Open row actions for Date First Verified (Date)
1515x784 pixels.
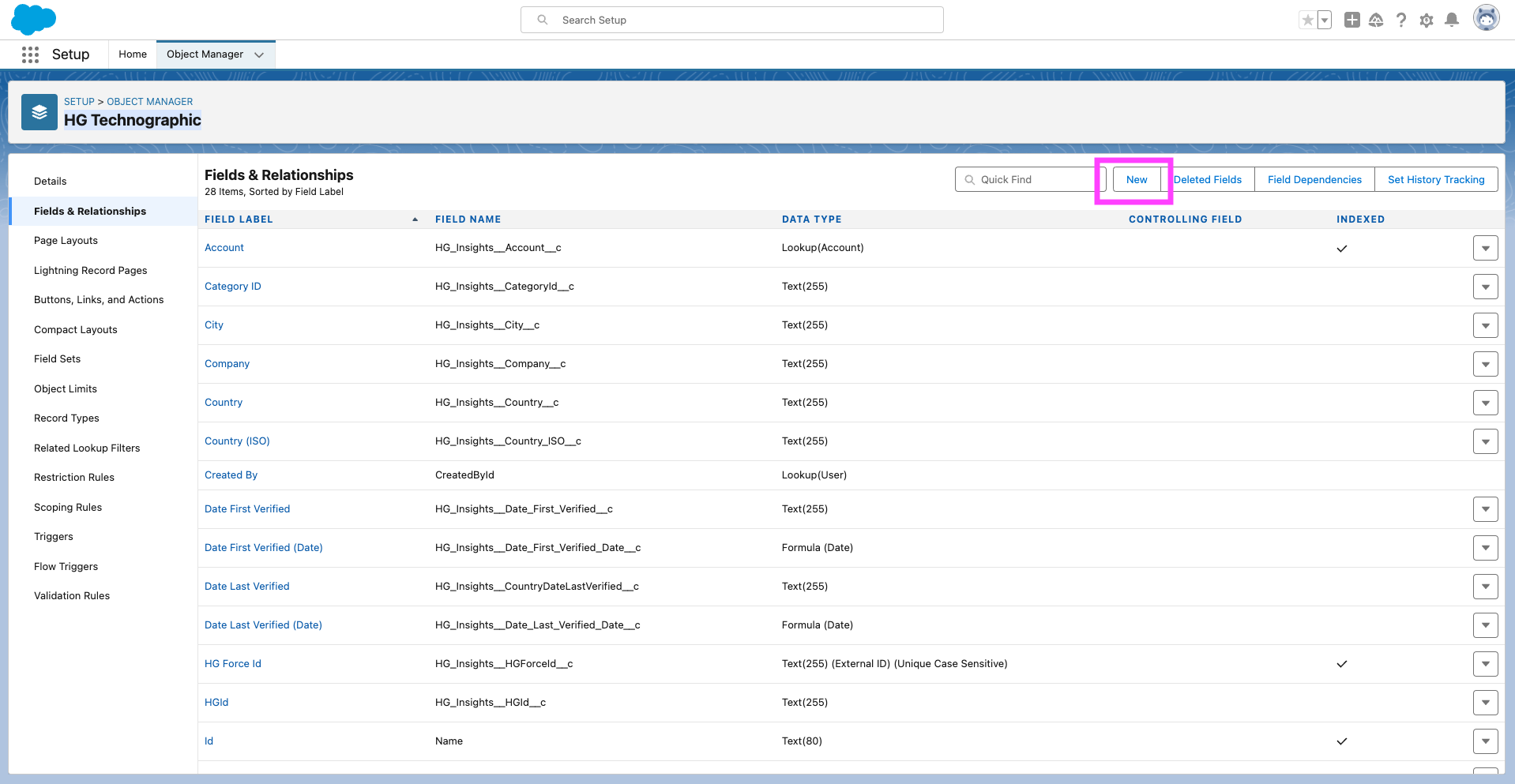(x=1486, y=548)
